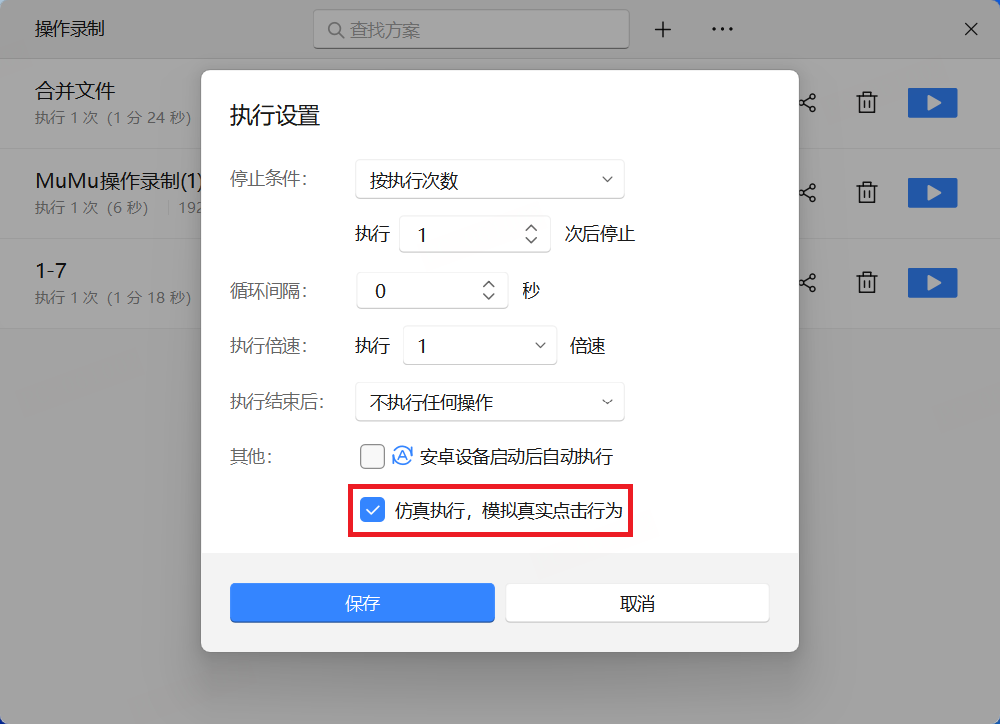Open the 执行结束后 action dropdown
1000x724 pixels.
click(x=489, y=402)
